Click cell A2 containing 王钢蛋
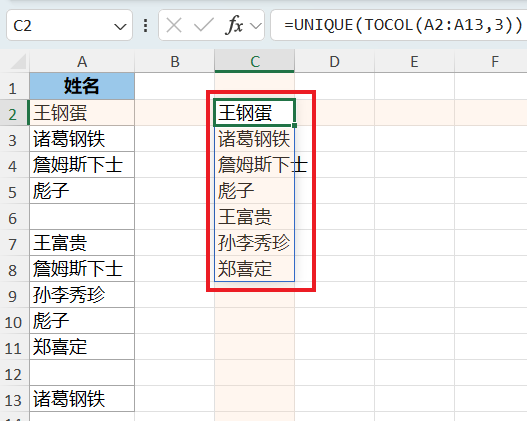The image size is (527, 421). (82, 113)
